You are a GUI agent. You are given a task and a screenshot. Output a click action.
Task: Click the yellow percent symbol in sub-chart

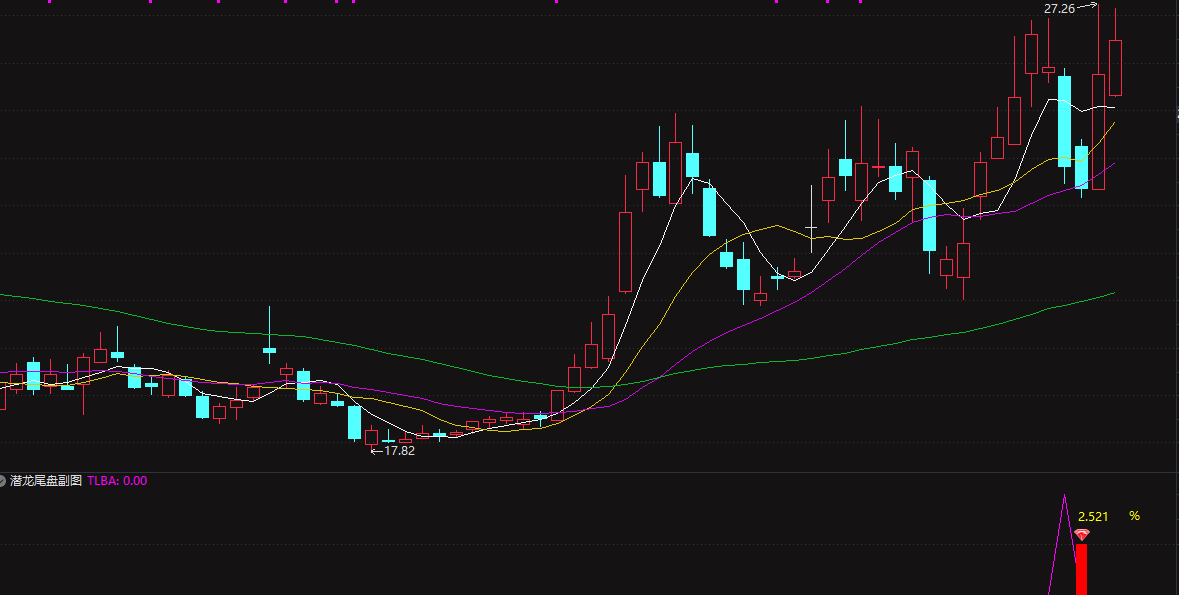pyautogui.click(x=1134, y=516)
